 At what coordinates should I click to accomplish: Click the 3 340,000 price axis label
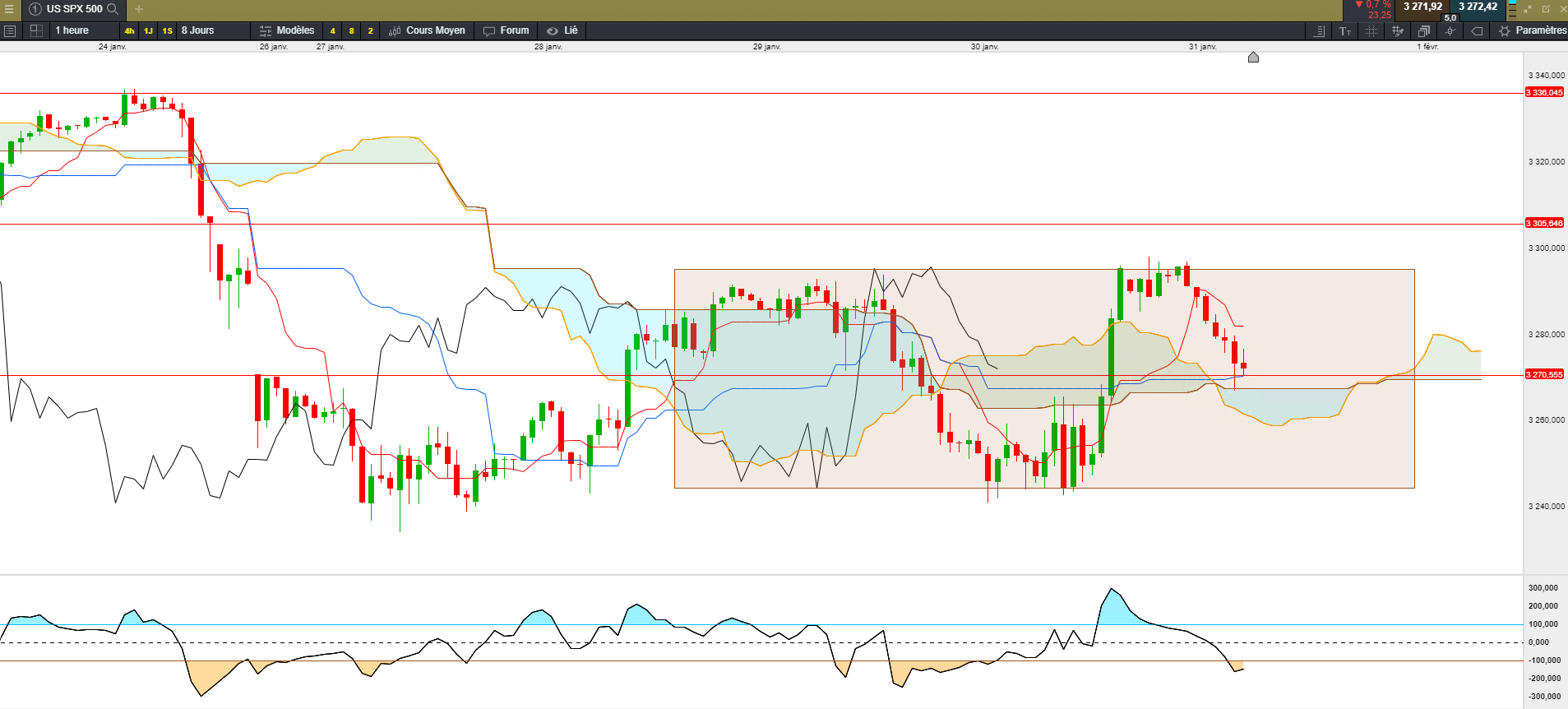(1547, 76)
